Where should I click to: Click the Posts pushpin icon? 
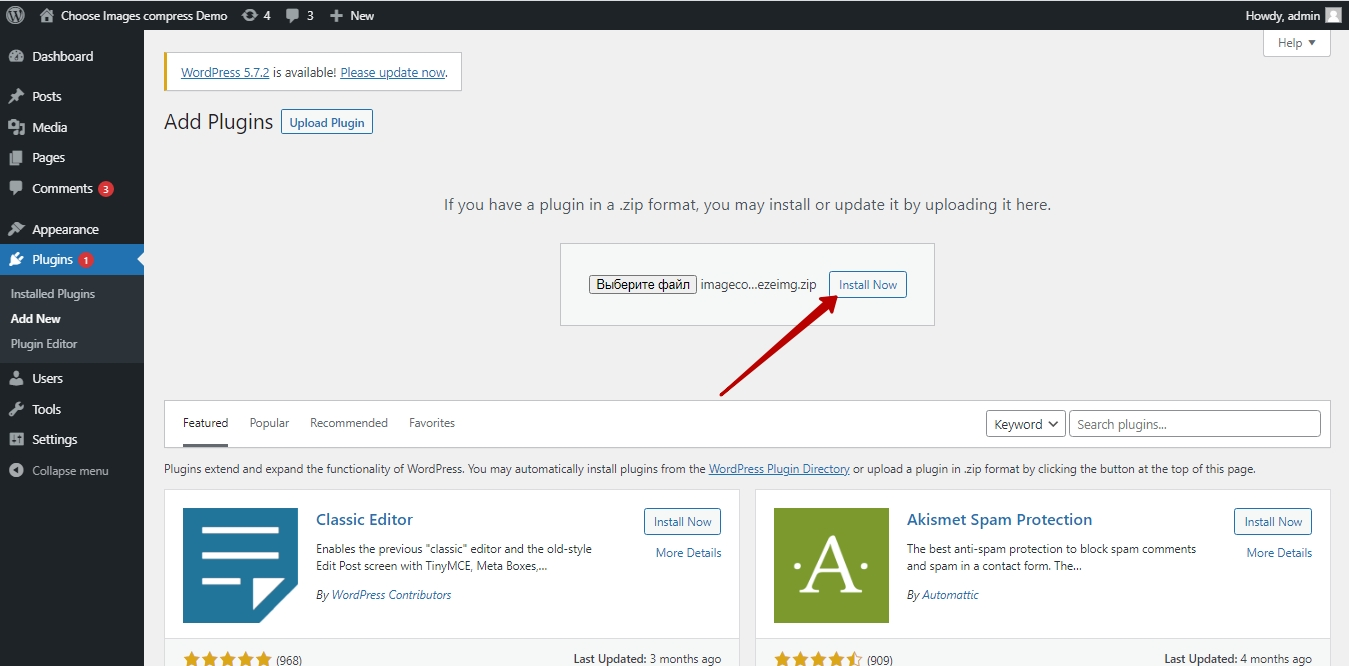16,97
